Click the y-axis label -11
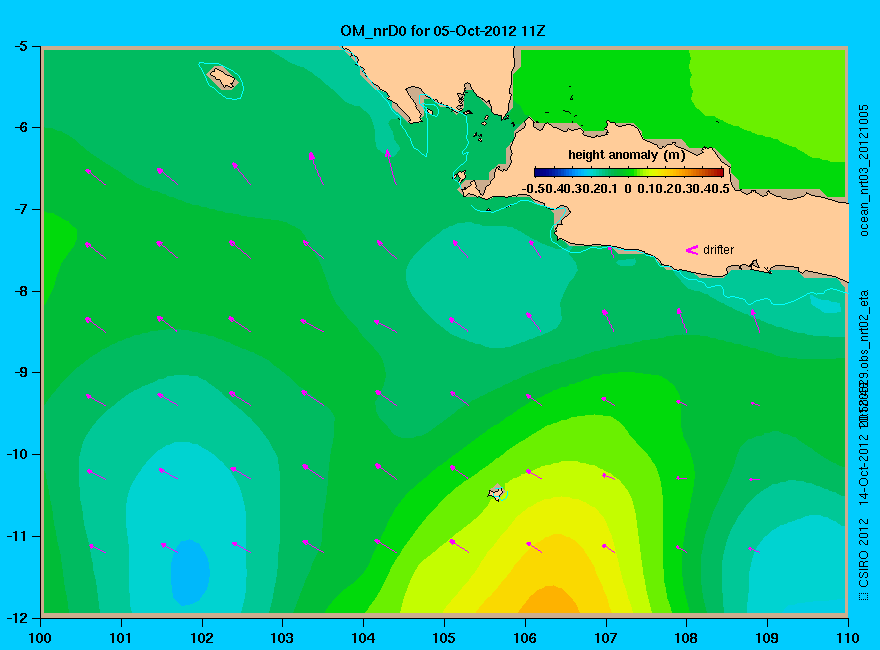The width and height of the screenshot is (880, 650). [17, 536]
